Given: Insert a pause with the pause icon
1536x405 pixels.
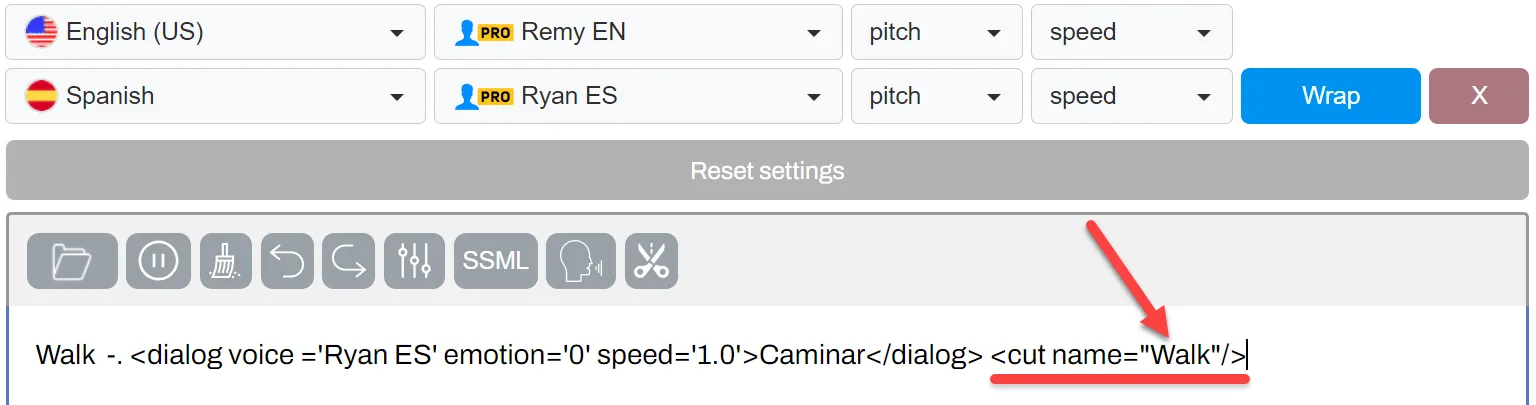Looking at the screenshot, I should pos(158,262).
